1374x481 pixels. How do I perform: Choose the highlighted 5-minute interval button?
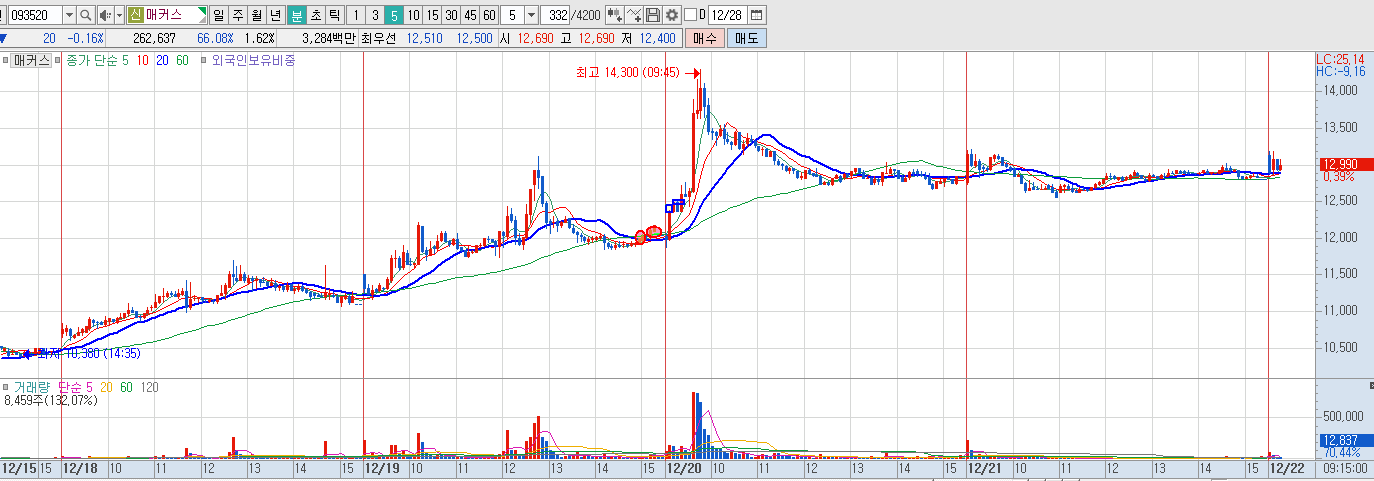[394, 15]
